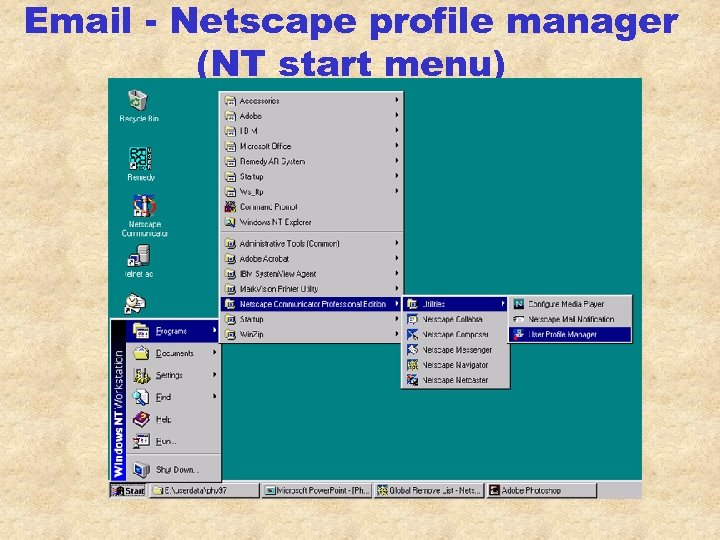Click the Shut Down icon in Start menu
The width and height of the screenshot is (720, 540).
pyautogui.click(x=141, y=469)
